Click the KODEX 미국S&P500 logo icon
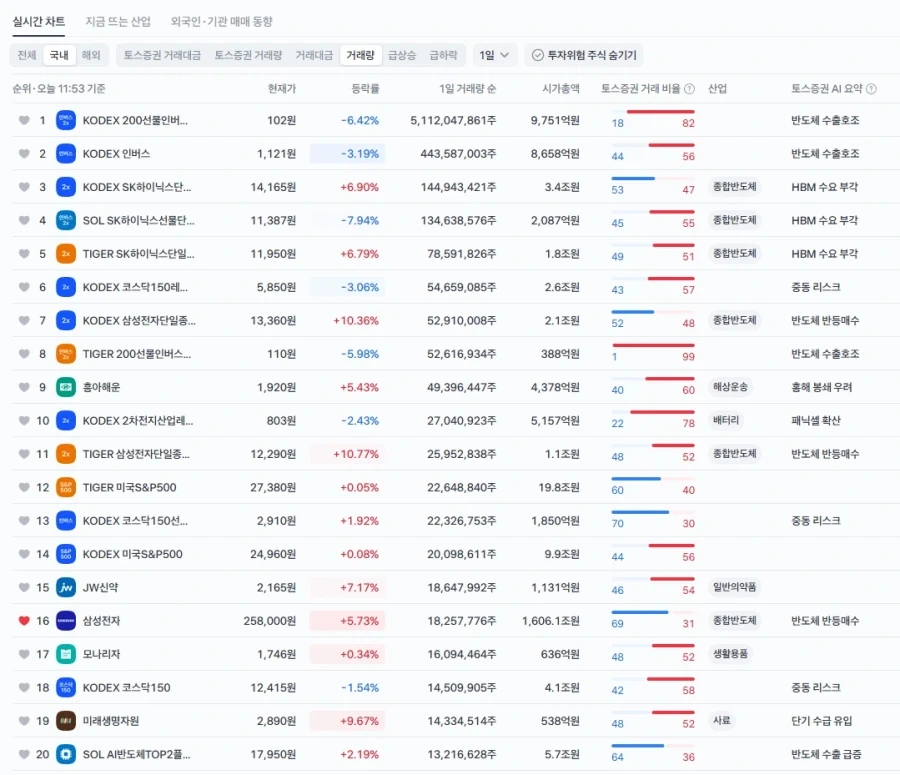Screen dimensions: 900x775 (x=66, y=554)
